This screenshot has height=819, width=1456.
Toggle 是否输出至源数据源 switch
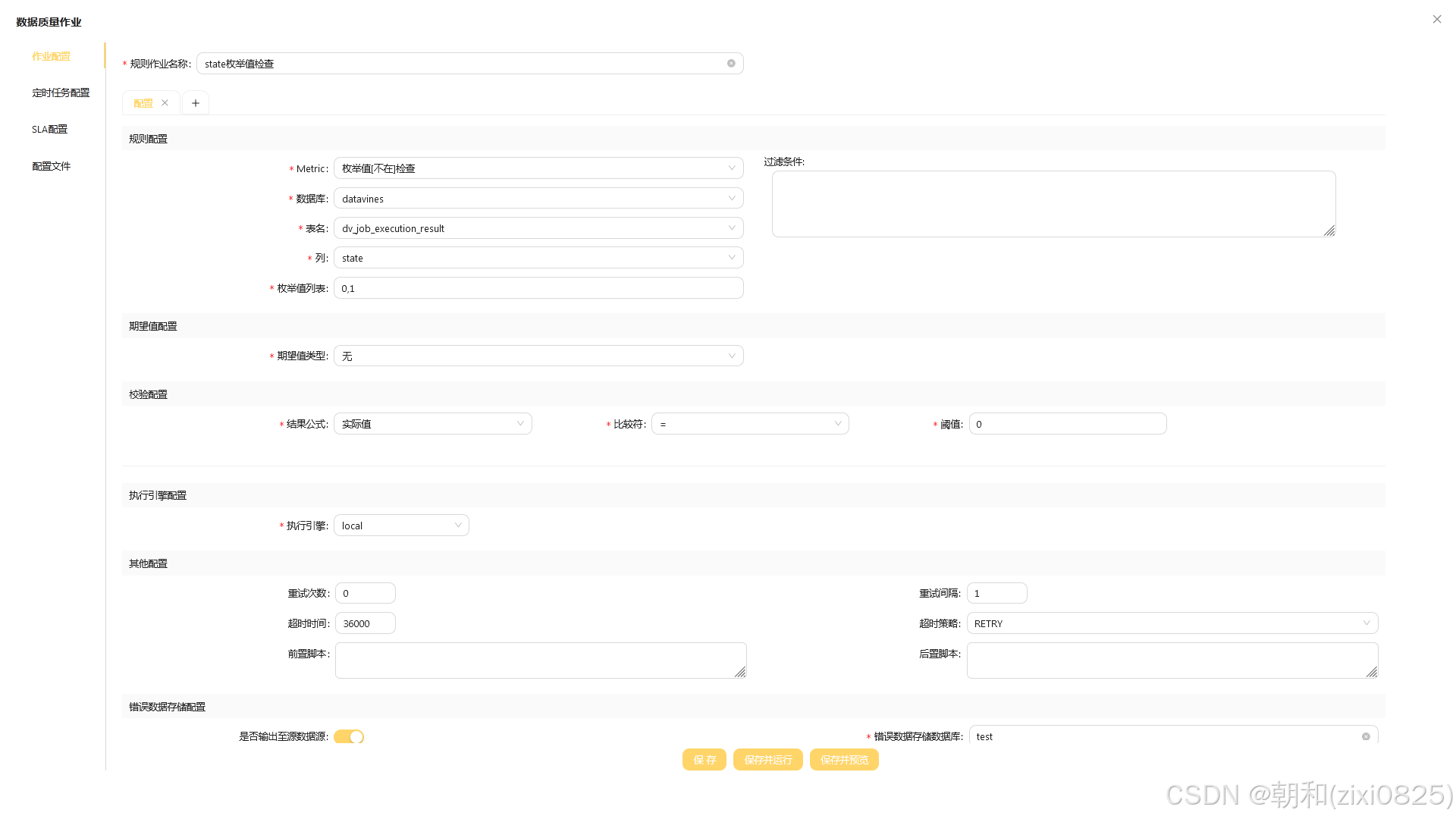[349, 736]
